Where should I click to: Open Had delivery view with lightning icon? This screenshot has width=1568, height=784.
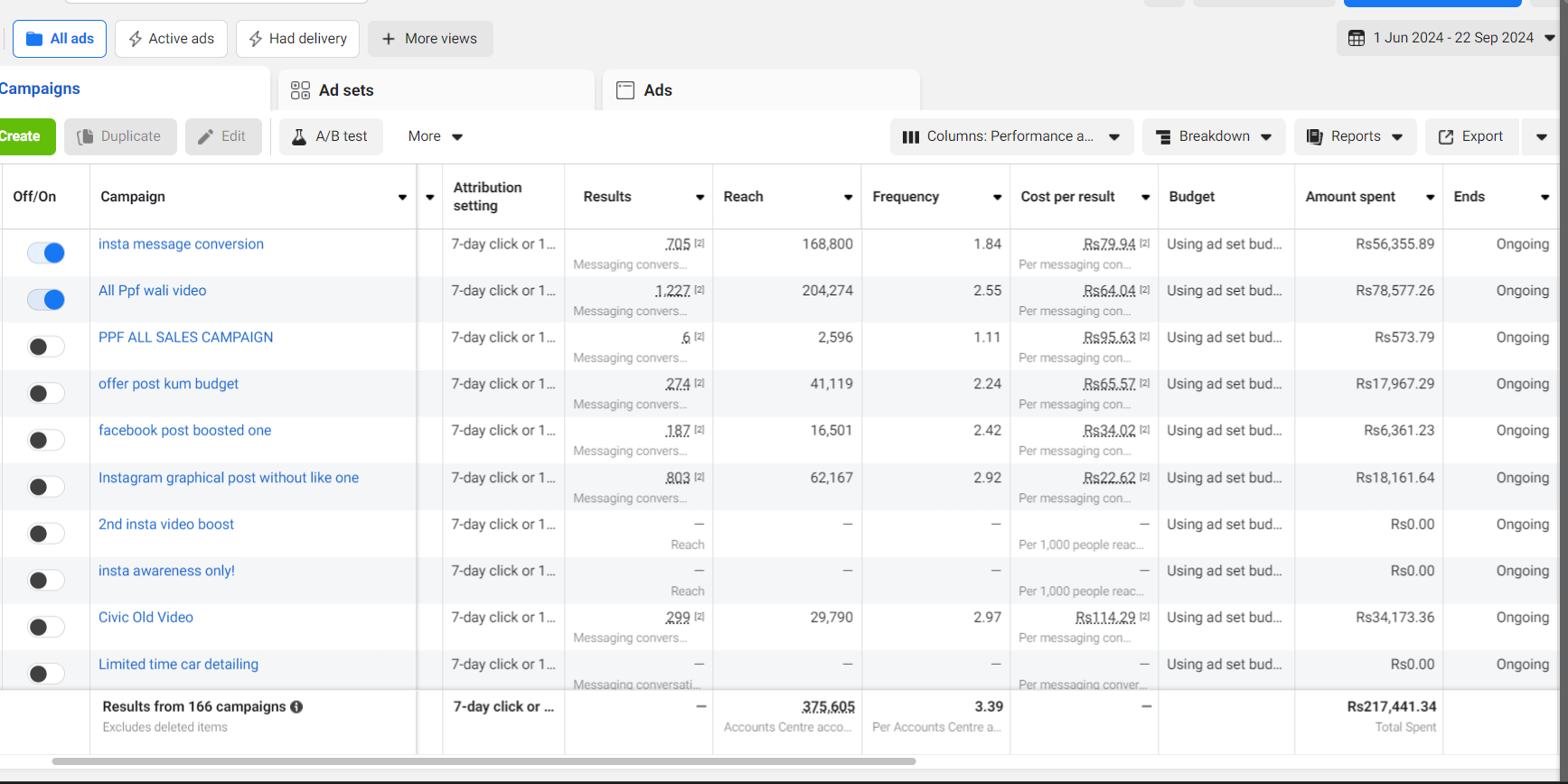tap(297, 39)
